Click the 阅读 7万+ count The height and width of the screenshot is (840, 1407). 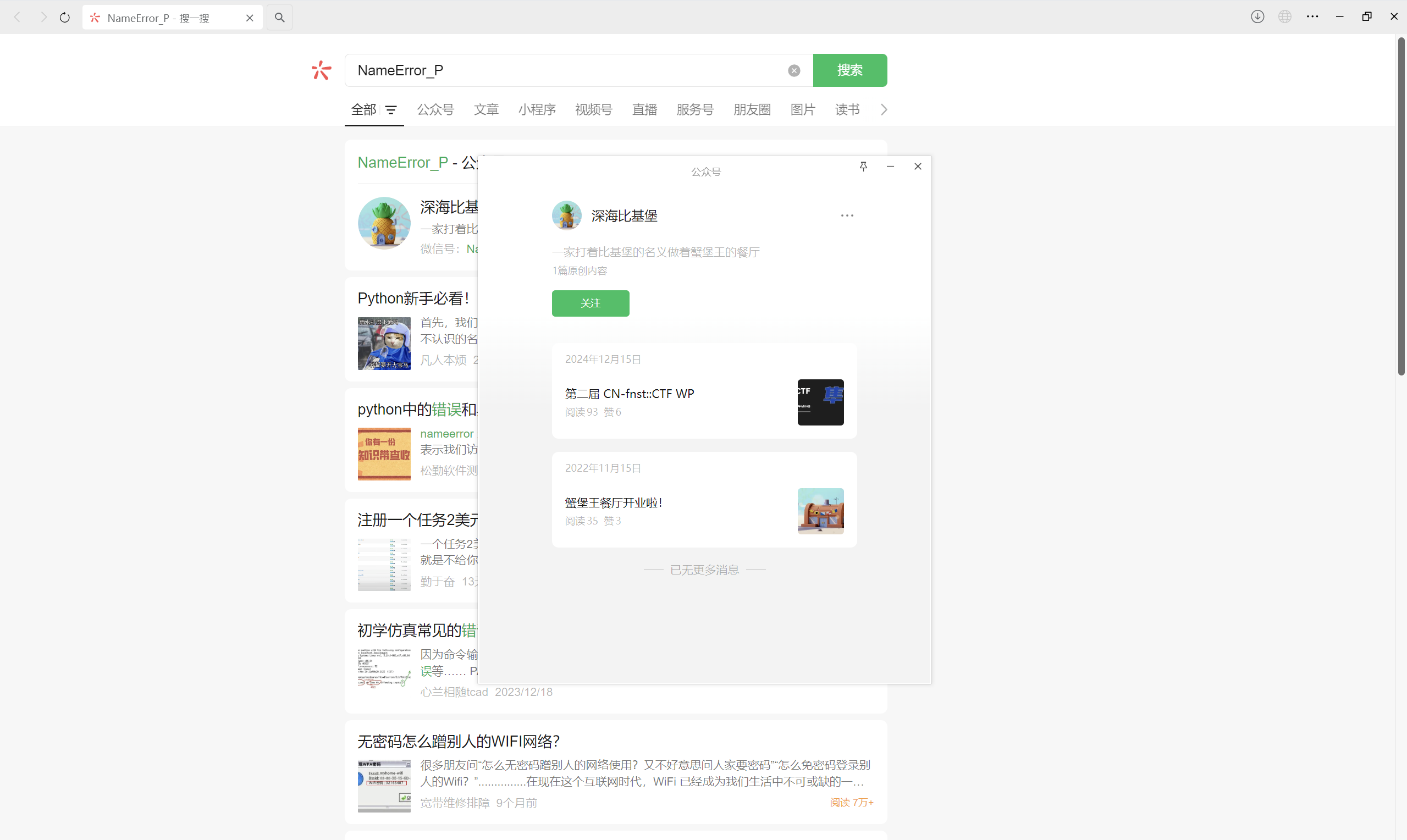tap(851, 803)
